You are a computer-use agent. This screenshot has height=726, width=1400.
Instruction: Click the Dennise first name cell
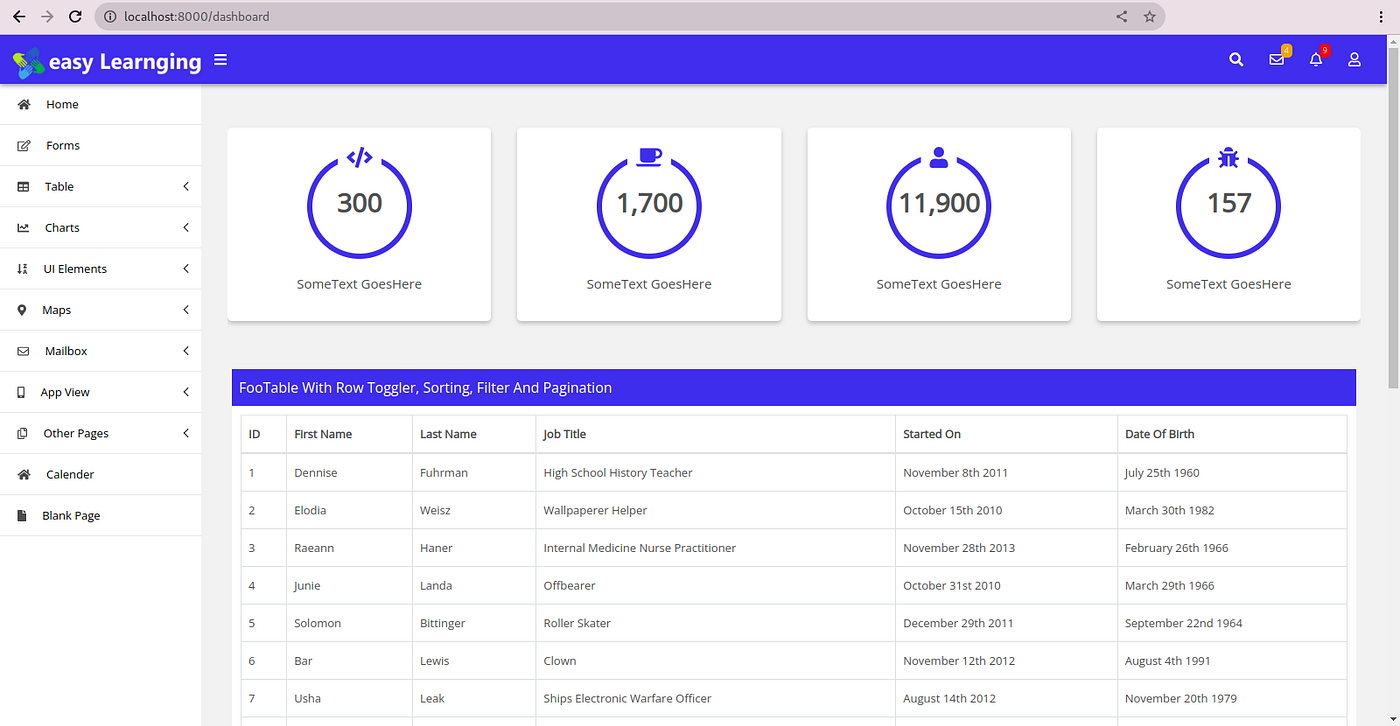coord(349,472)
